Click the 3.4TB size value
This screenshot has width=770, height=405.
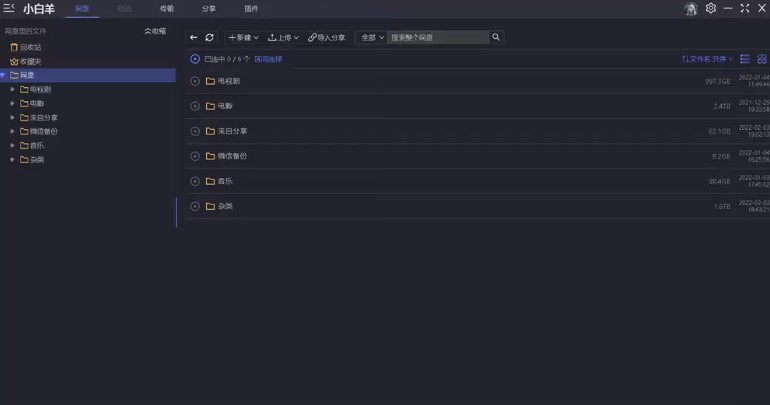pyautogui.click(x=722, y=106)
